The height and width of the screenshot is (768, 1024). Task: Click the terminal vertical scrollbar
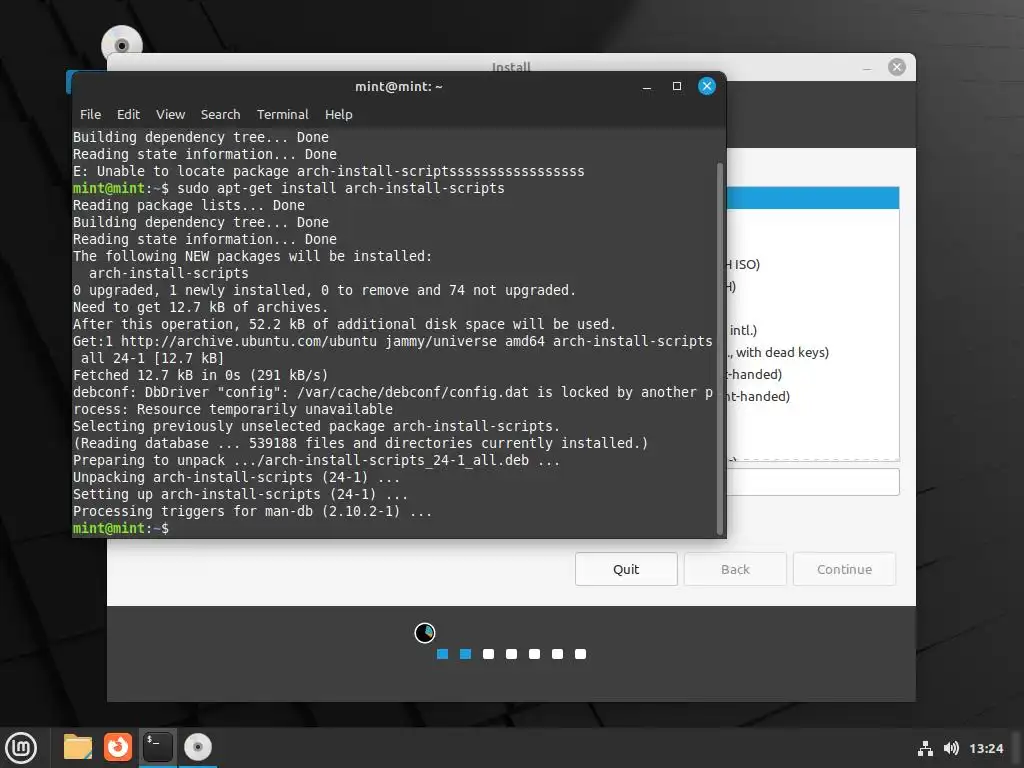click(720, 348)
